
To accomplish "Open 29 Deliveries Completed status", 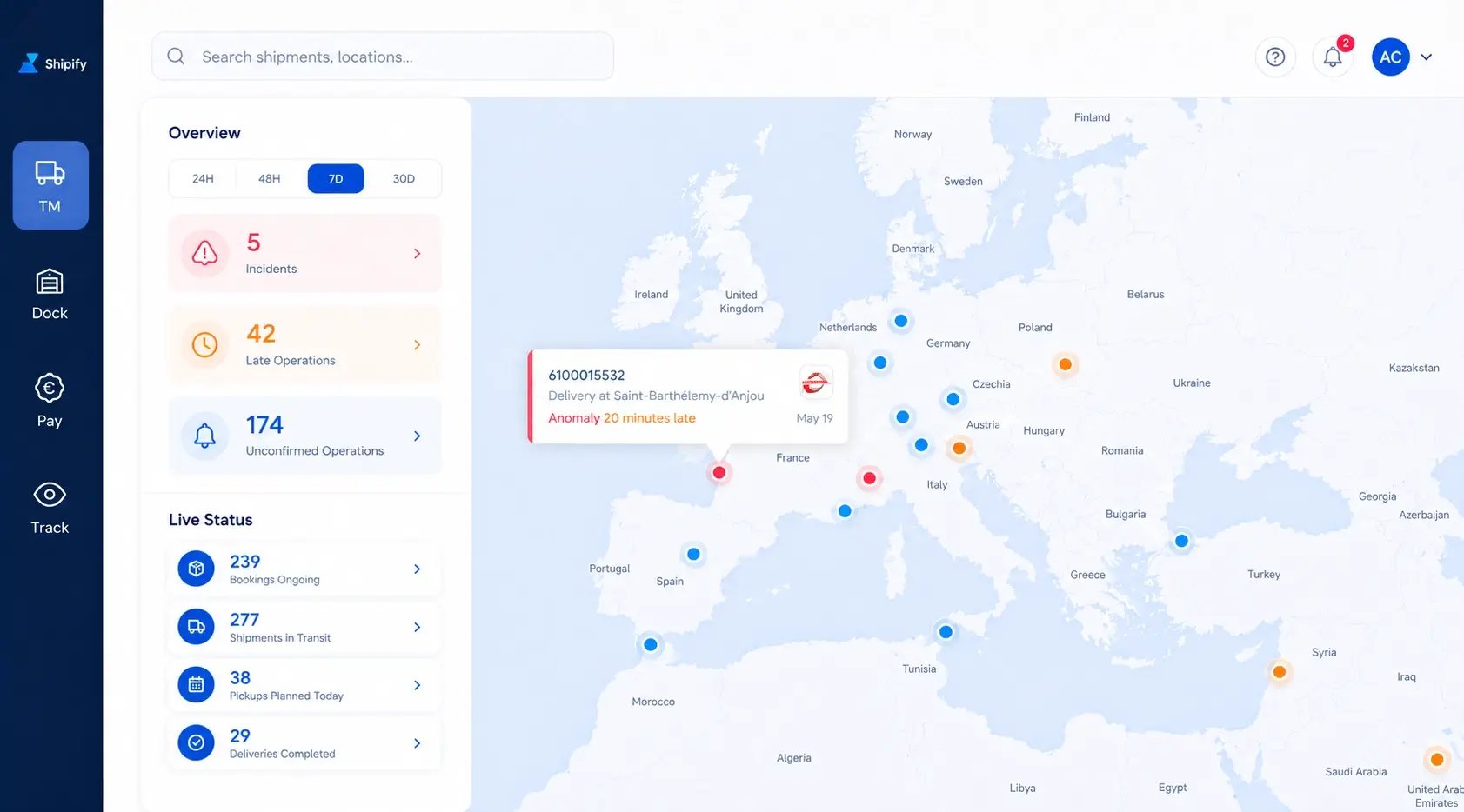I will [x=304, y=743].
